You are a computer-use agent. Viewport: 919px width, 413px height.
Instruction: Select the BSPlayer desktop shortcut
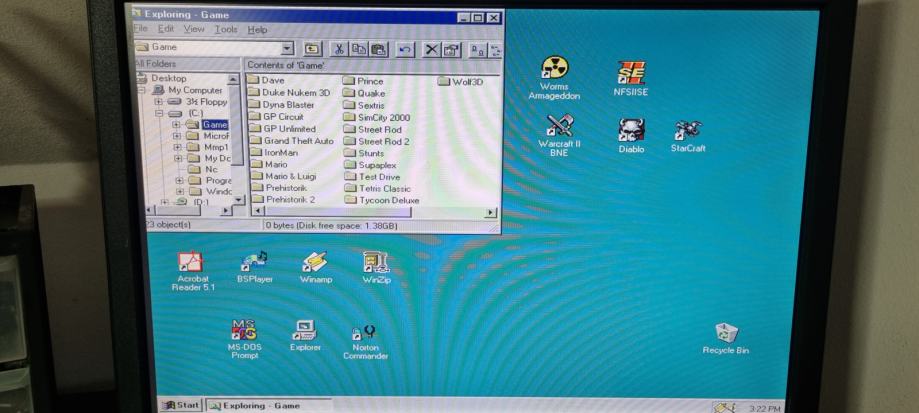255,267
